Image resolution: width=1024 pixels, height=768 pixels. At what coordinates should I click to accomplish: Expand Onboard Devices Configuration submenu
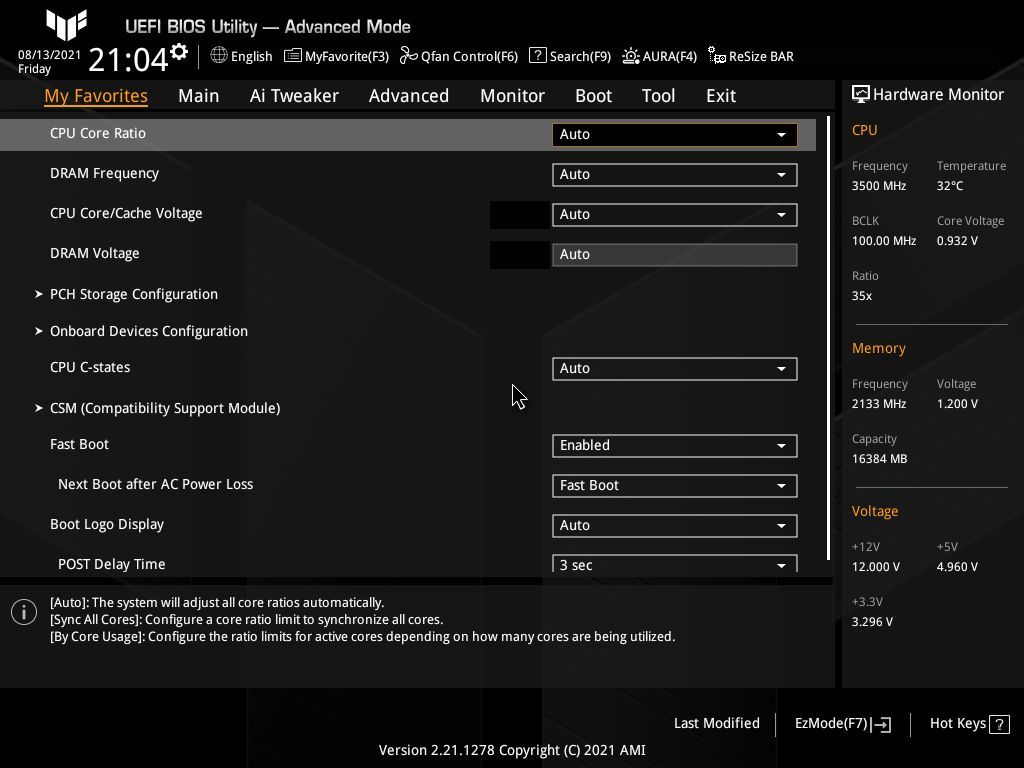coord(149,331)
